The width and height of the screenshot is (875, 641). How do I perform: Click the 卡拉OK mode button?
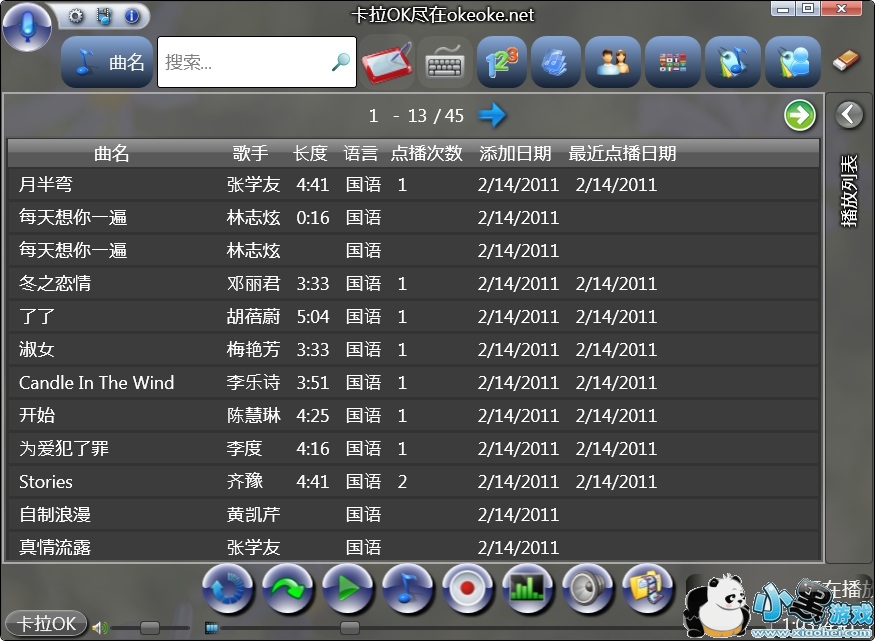[x=46, y=623]
